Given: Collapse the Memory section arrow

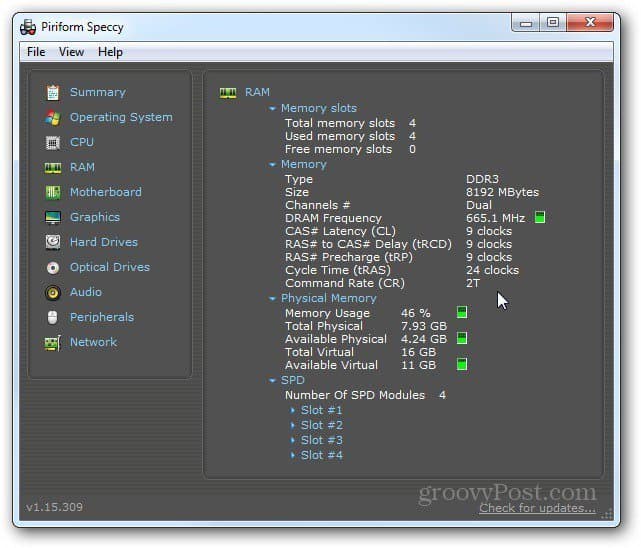Looking at the screenshot, I should 273,165.
